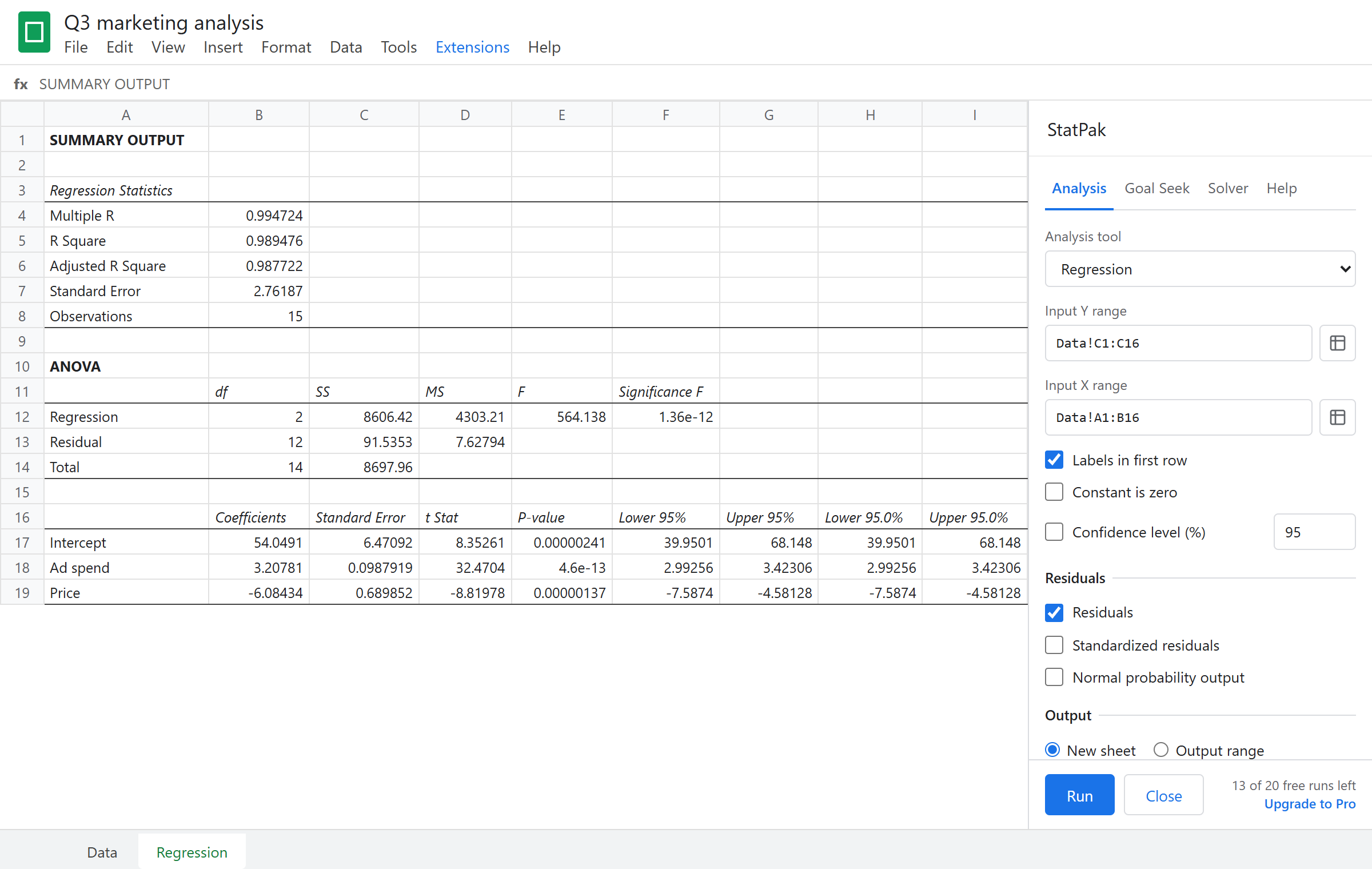Image resolution: width=1372 pixels, height=869 pixels.
Task: Select the Price P-value 0.00000137
Action: 562,593
